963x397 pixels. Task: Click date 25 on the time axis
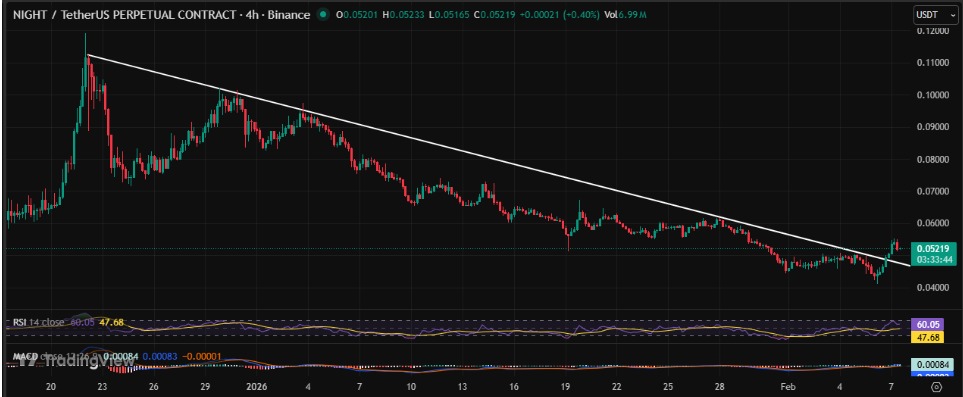pos(669,387)
